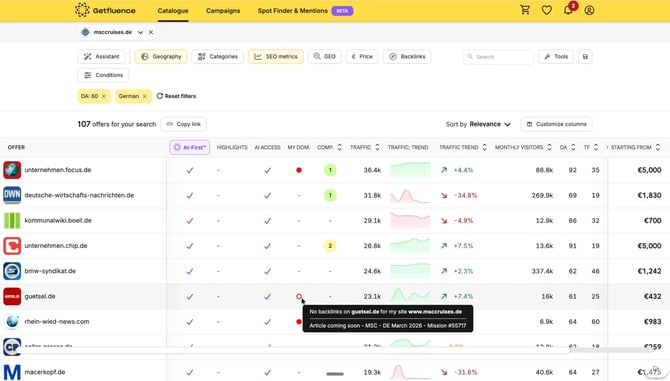Screen dimensions: 670x381
Task: Click macerkopf.de M logo
Action: pos(12,372)
